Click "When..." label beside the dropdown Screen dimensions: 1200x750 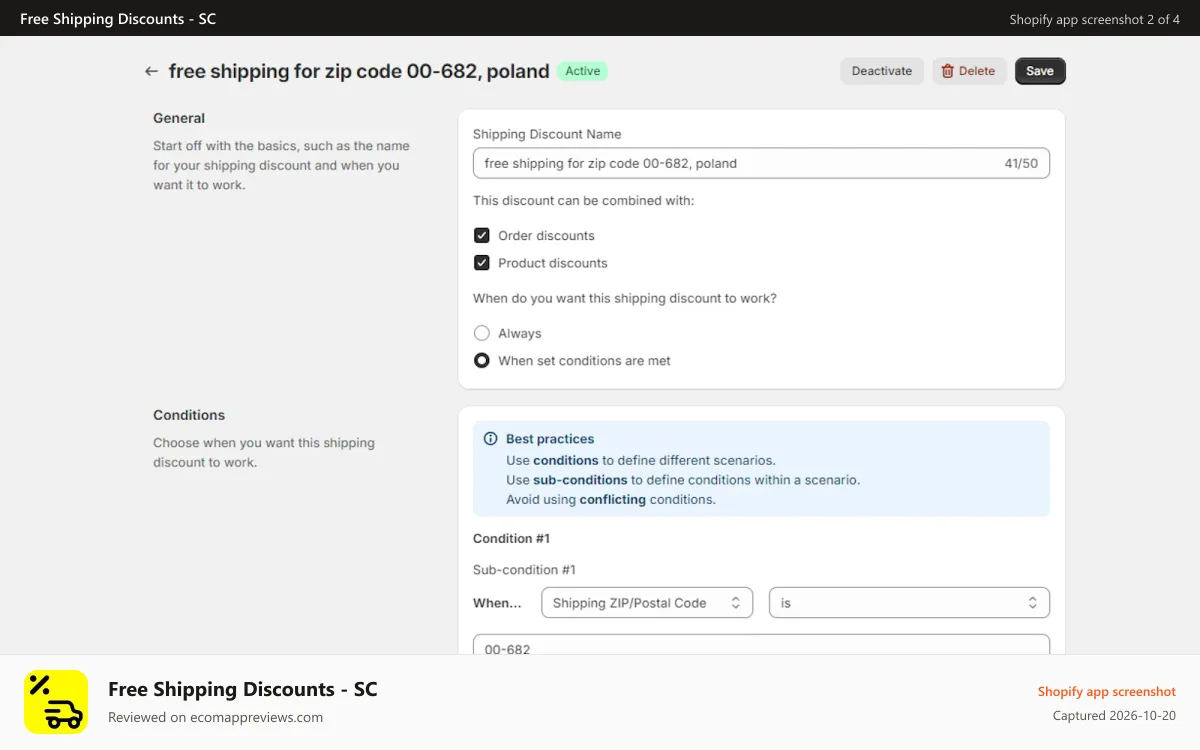point(497,603)
